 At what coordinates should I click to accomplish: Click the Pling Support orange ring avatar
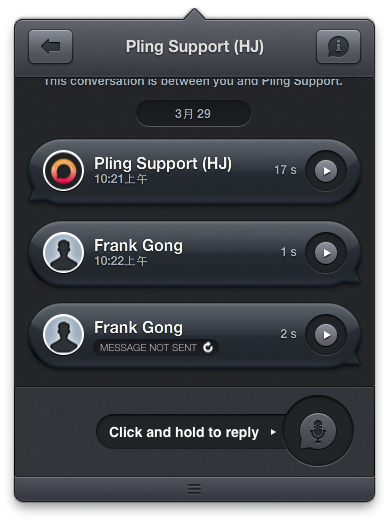click(63, 171)
